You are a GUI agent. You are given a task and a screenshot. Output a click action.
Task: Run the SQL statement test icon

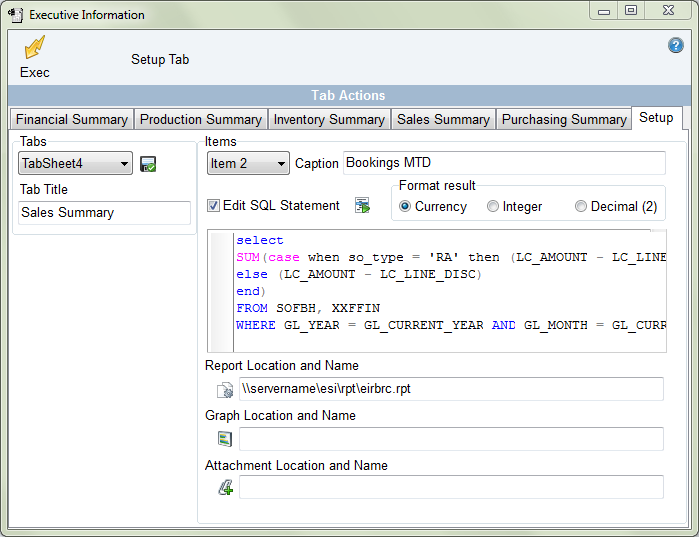point(362,205)
